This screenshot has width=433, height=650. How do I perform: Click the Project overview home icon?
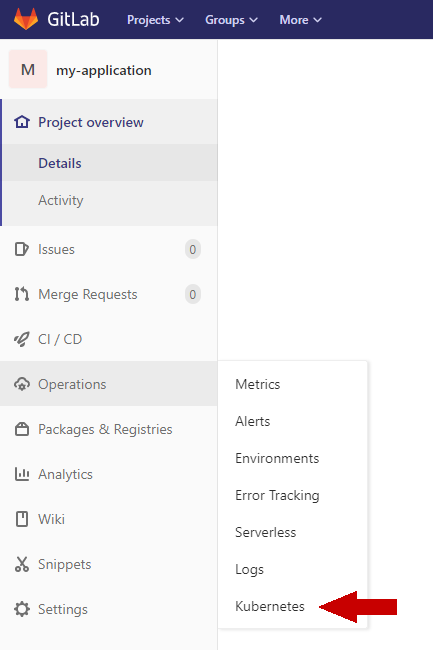tap(22, 122)
